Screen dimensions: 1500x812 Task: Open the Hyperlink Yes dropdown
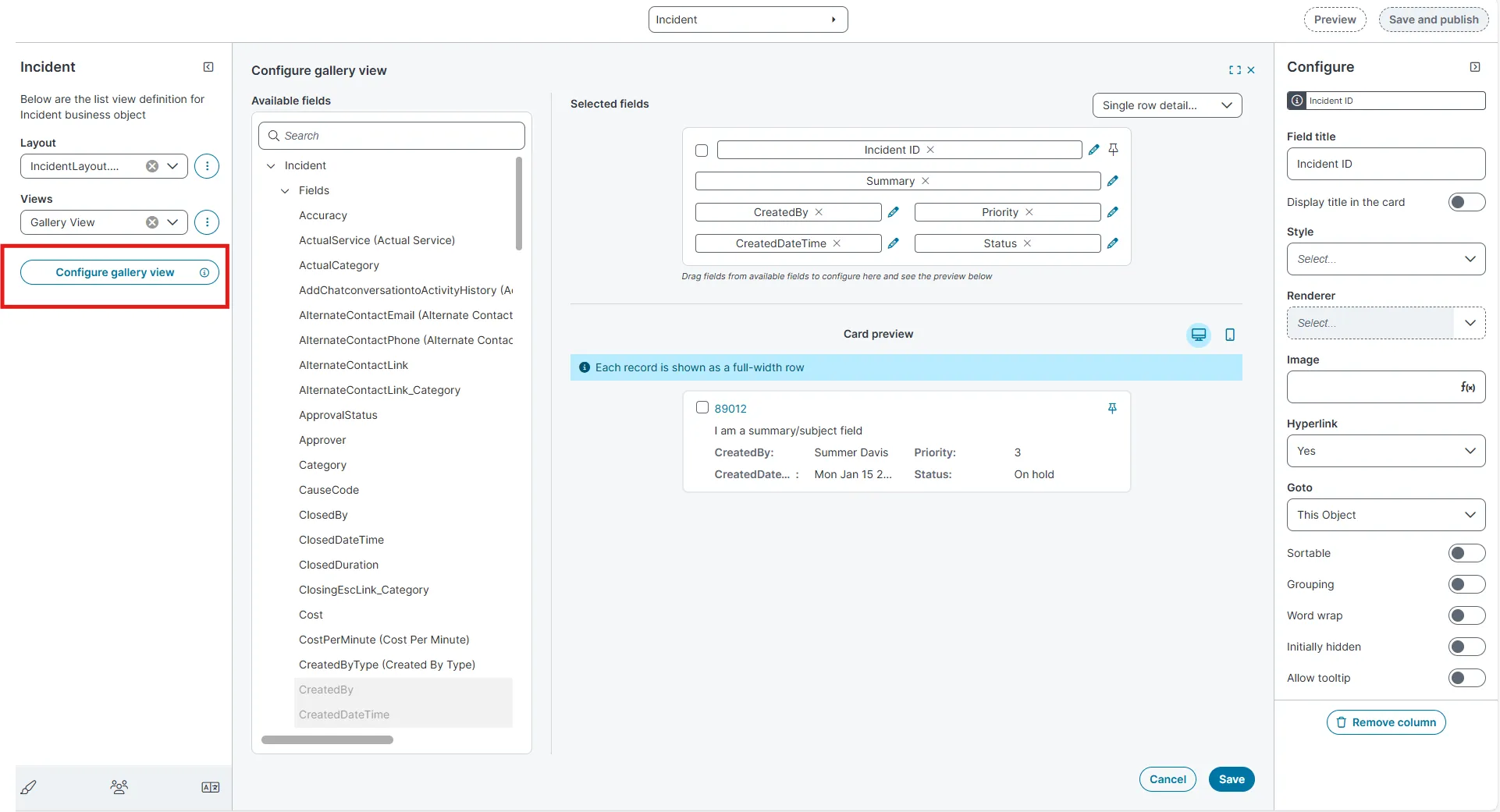click(x=1385, y=451)
